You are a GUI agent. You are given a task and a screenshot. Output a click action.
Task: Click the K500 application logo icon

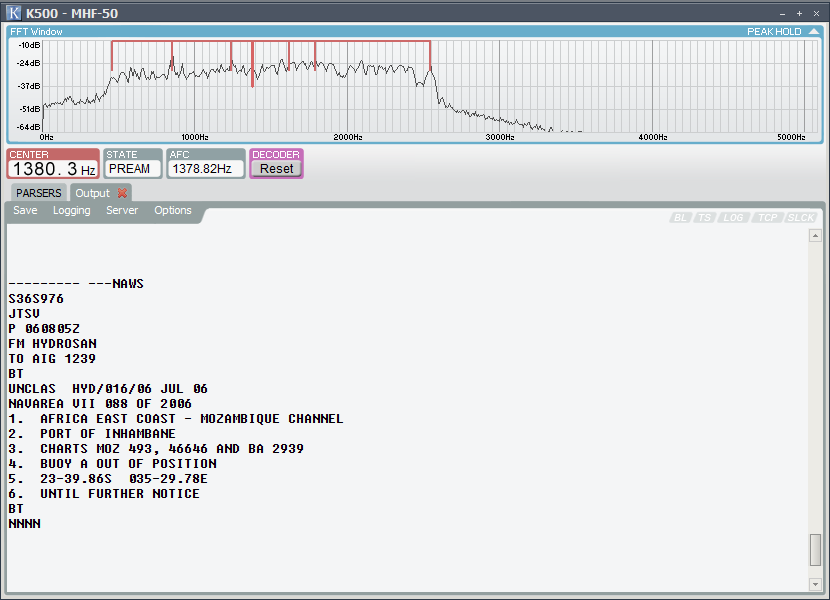point(13,13)
